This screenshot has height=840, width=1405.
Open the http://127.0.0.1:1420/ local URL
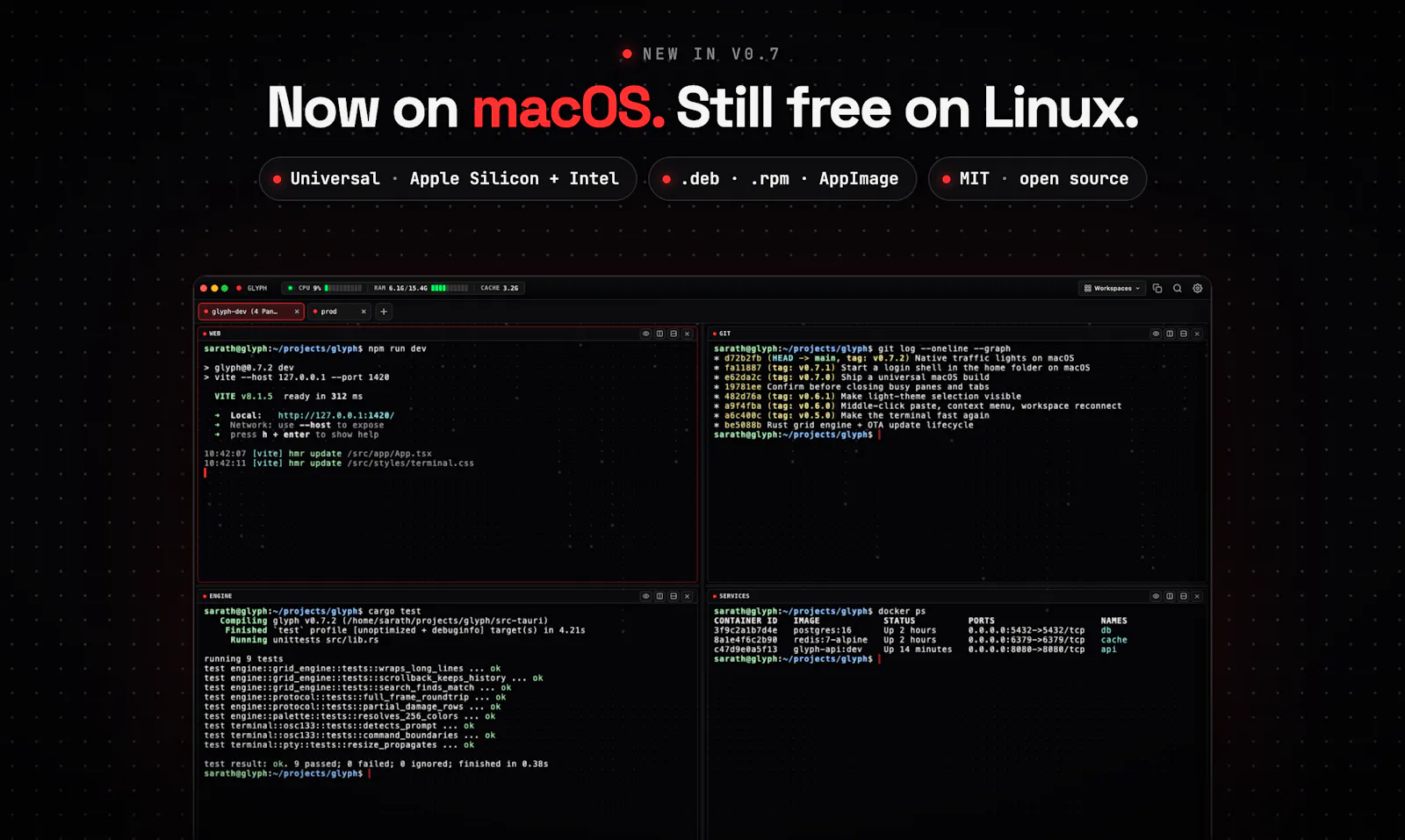click(336, 415)
